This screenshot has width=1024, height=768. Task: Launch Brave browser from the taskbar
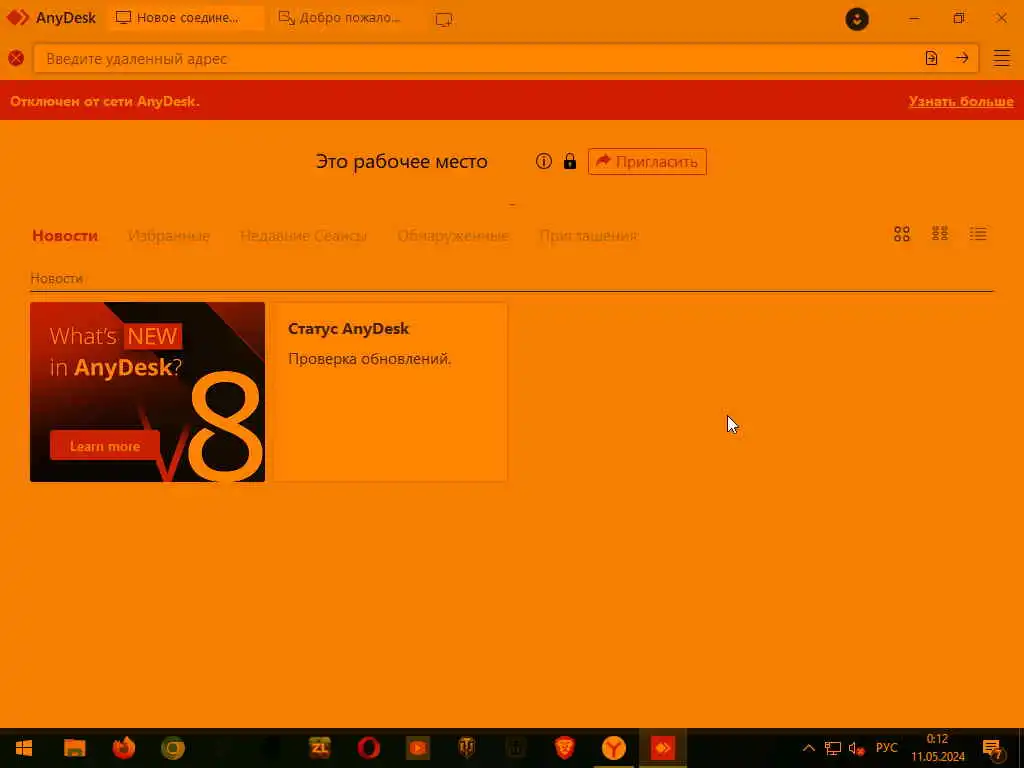565,748
